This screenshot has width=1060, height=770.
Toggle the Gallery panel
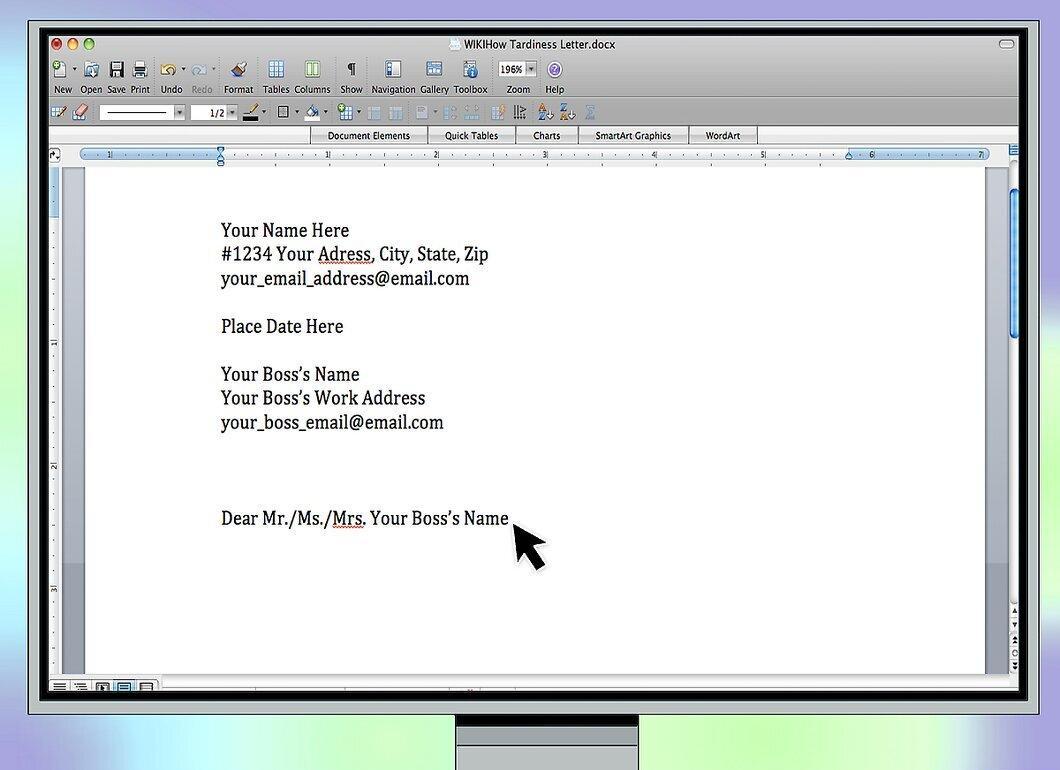pyautogui.click(x=434, y=69)
